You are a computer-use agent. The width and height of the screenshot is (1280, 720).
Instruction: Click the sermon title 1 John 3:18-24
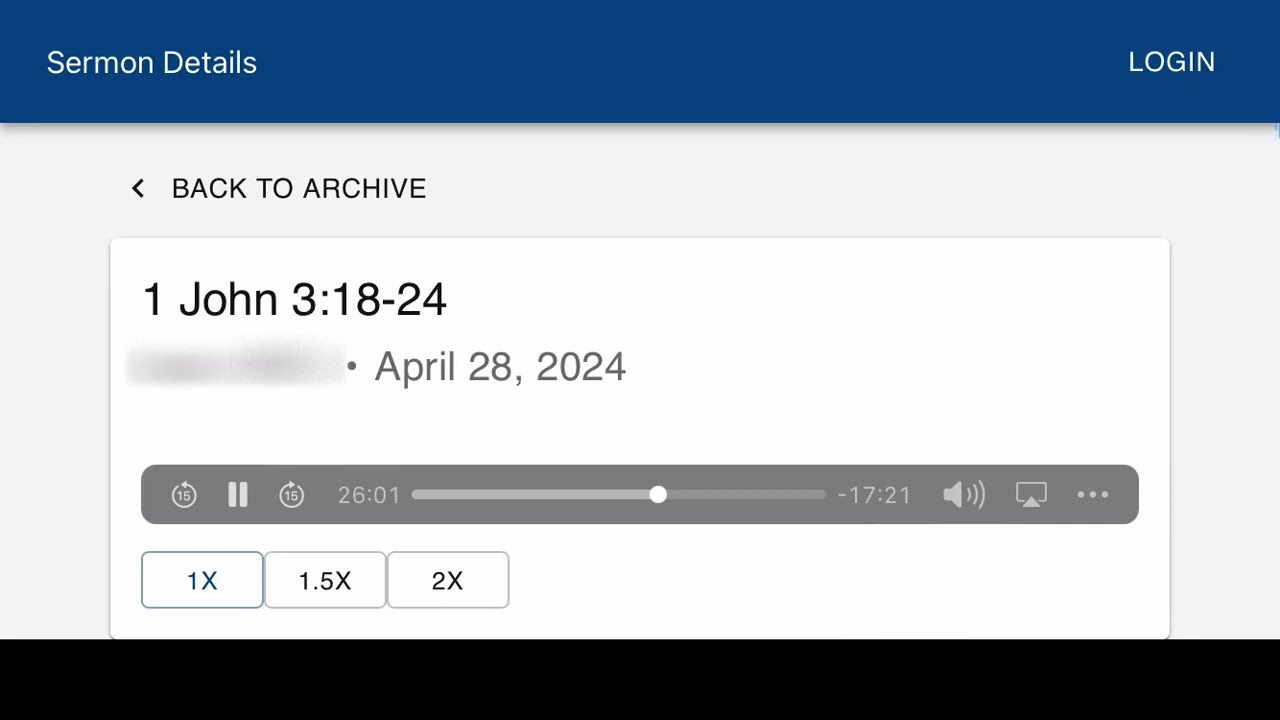pyautogui.click(x=295, y=299)
